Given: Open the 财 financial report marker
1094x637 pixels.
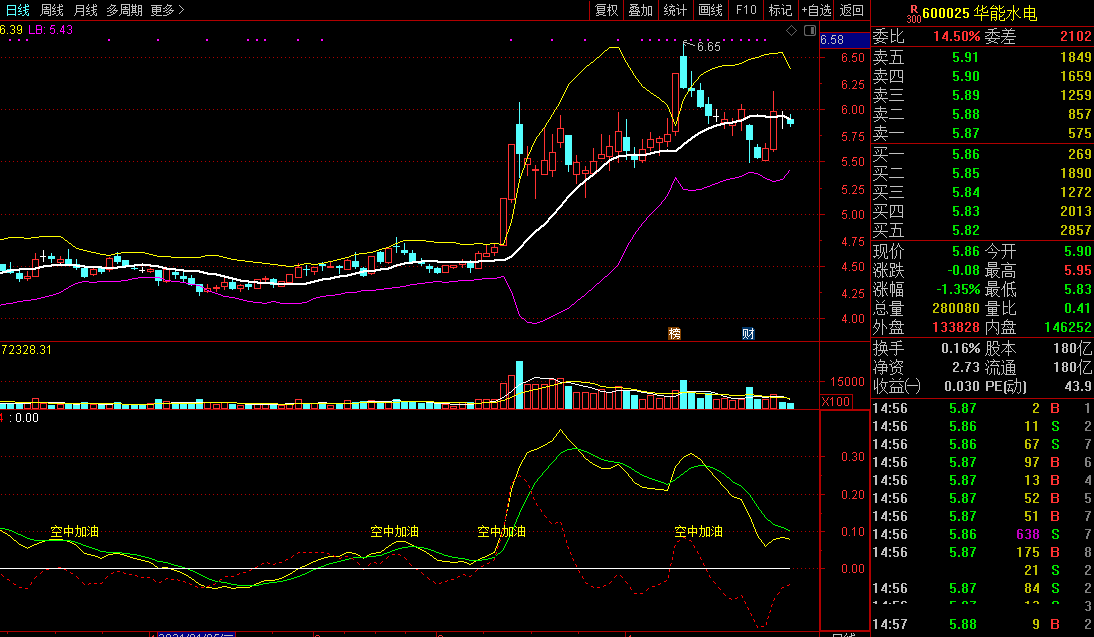Looking at the screenshot, I should (748, 334).
